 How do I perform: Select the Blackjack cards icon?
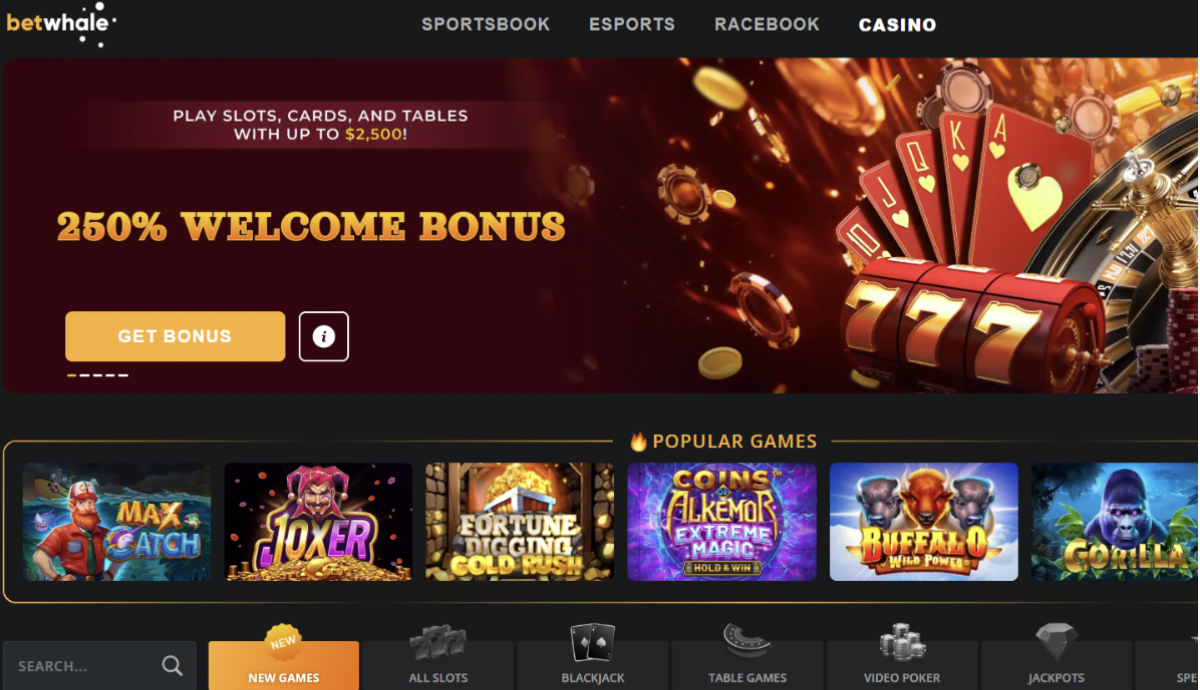(x=592, y=643)
